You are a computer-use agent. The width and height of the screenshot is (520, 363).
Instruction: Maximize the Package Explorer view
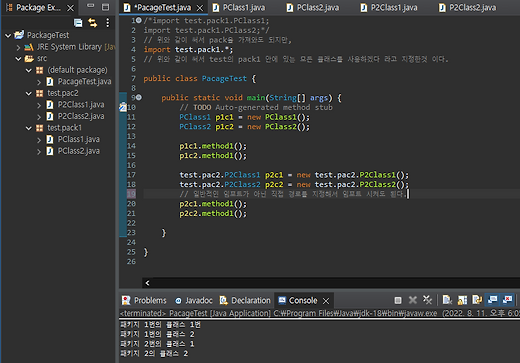coord(105,7)
